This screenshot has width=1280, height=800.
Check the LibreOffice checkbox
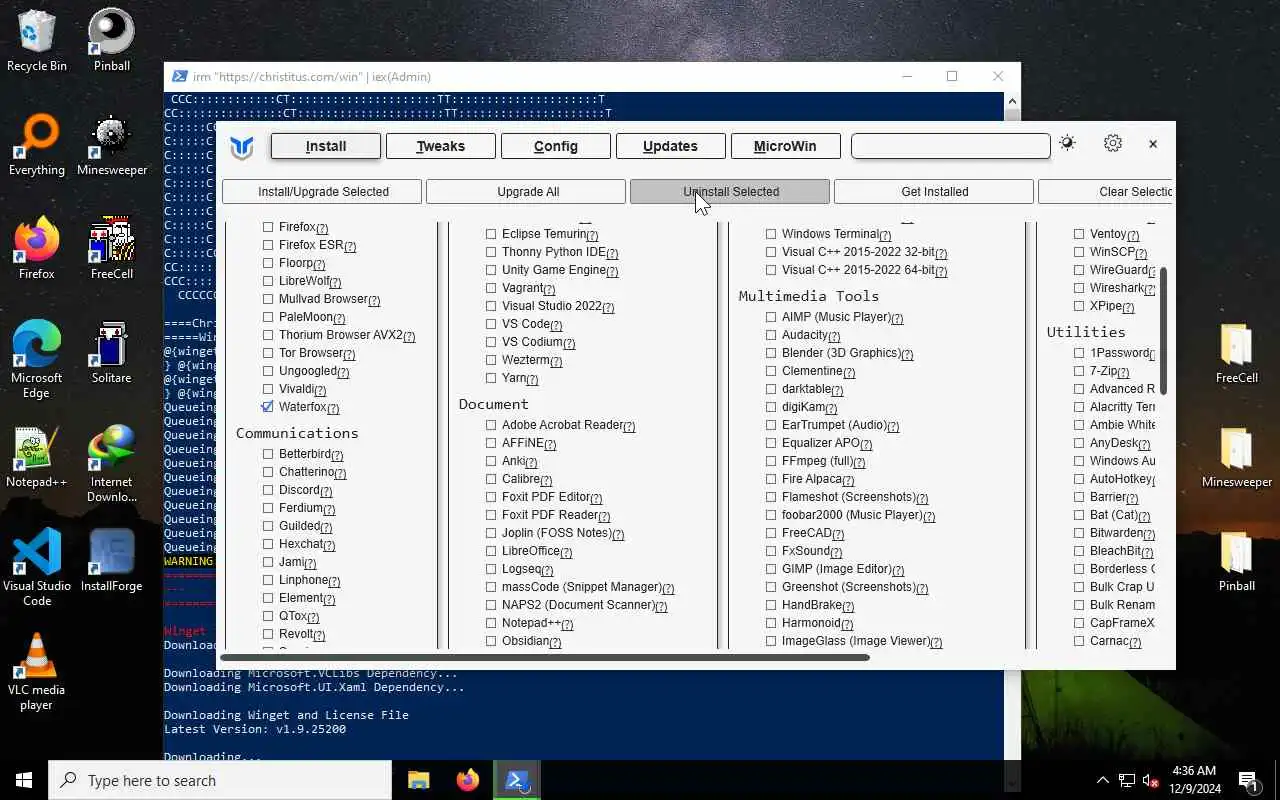(491, 551)
